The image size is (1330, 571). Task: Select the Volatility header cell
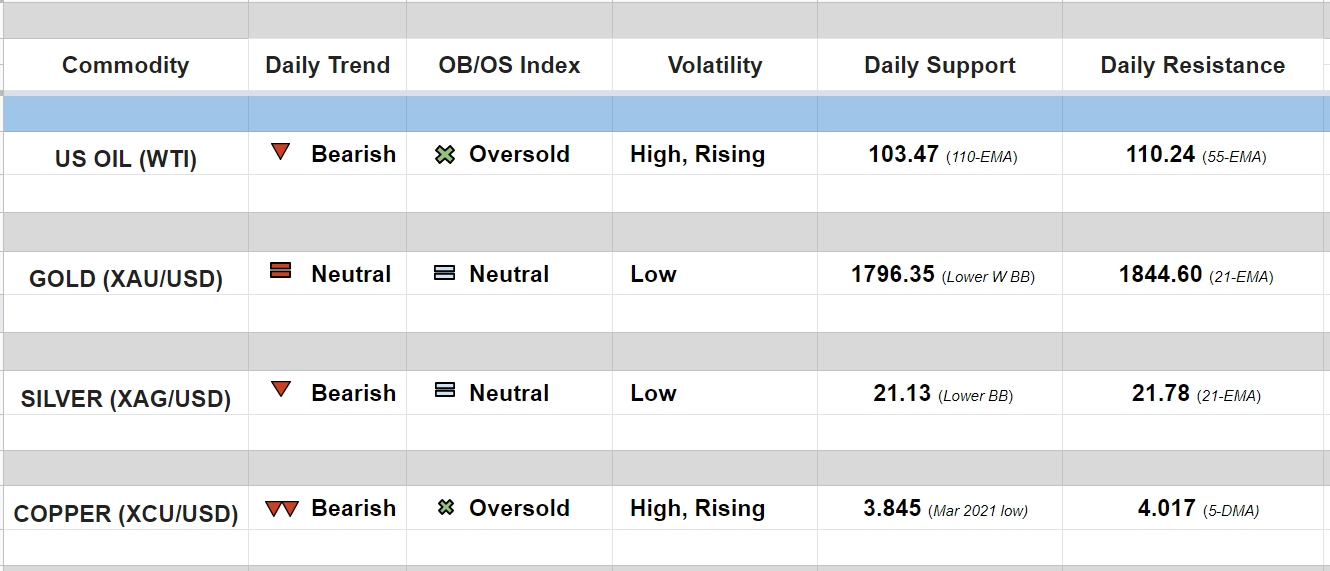coord(714,66)
